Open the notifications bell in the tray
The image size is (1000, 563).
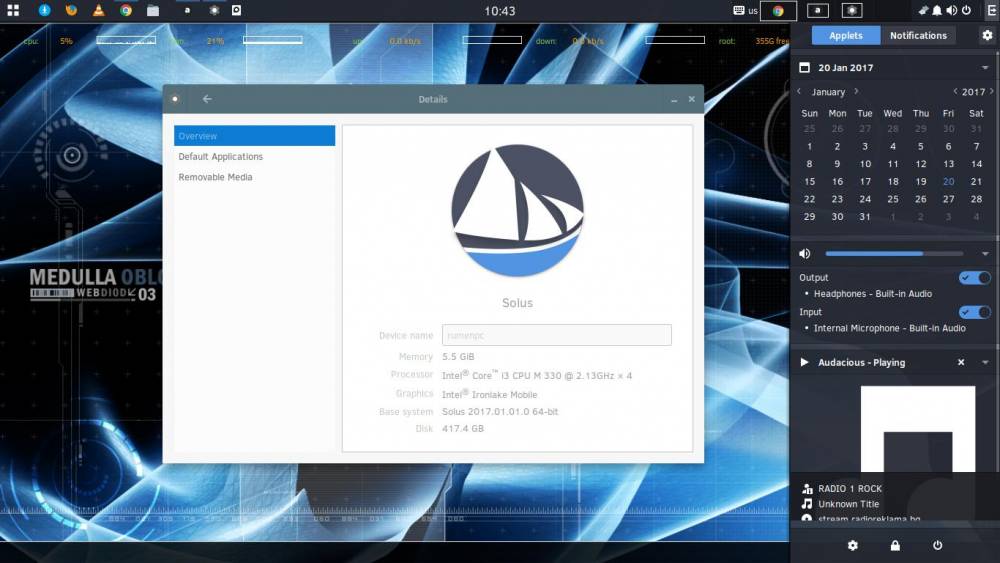tap(937, 10)
